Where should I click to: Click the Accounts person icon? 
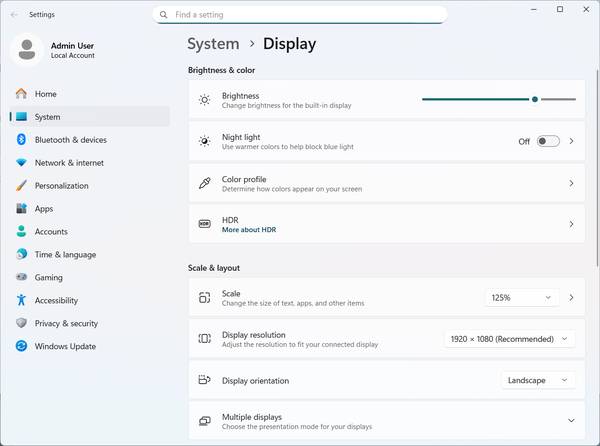point(21,231)
